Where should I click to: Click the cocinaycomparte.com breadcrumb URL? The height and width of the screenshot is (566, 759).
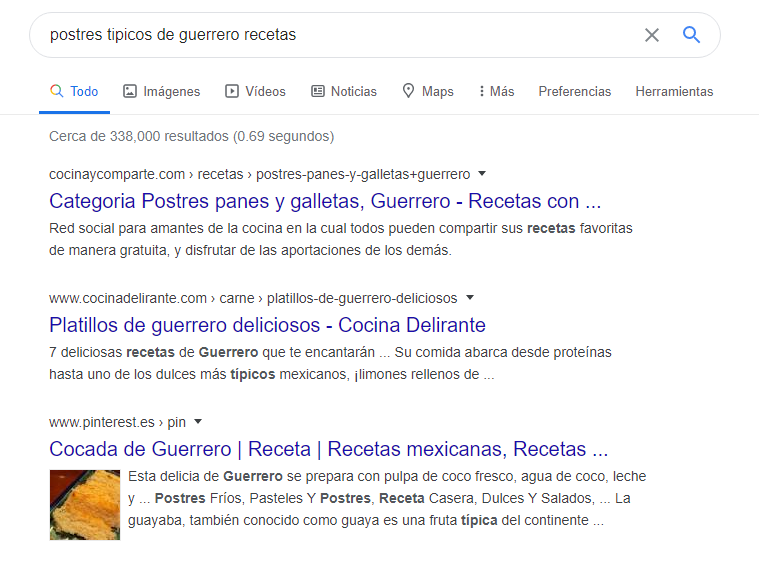point(259,174)
